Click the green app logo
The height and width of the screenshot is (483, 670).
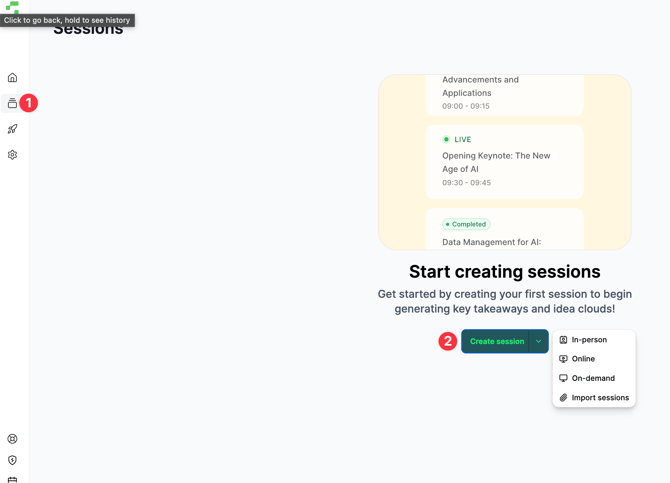coord(12,6)
